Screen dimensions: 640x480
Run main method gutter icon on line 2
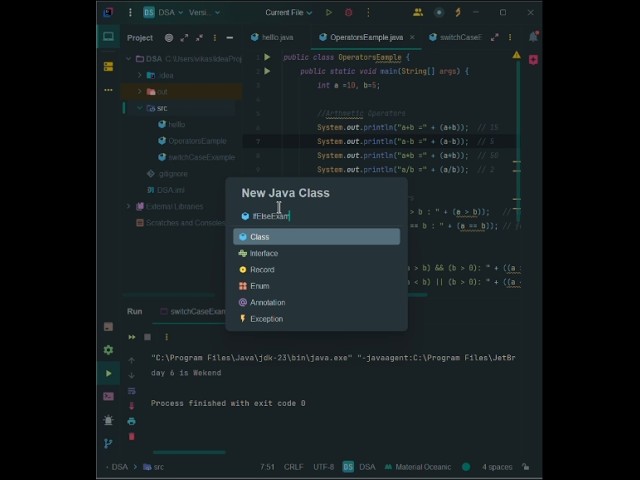[x=267, y=71]
